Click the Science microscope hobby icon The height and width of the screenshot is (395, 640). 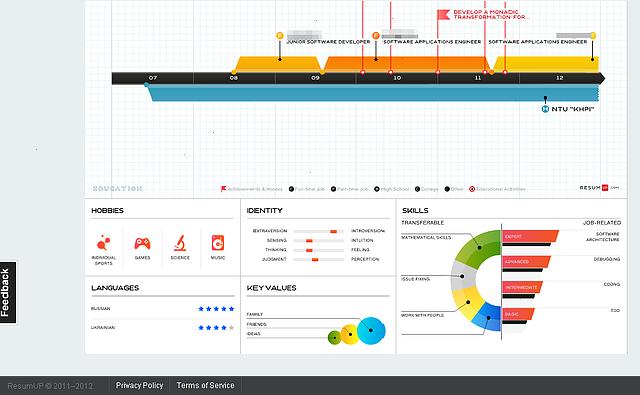180,243
